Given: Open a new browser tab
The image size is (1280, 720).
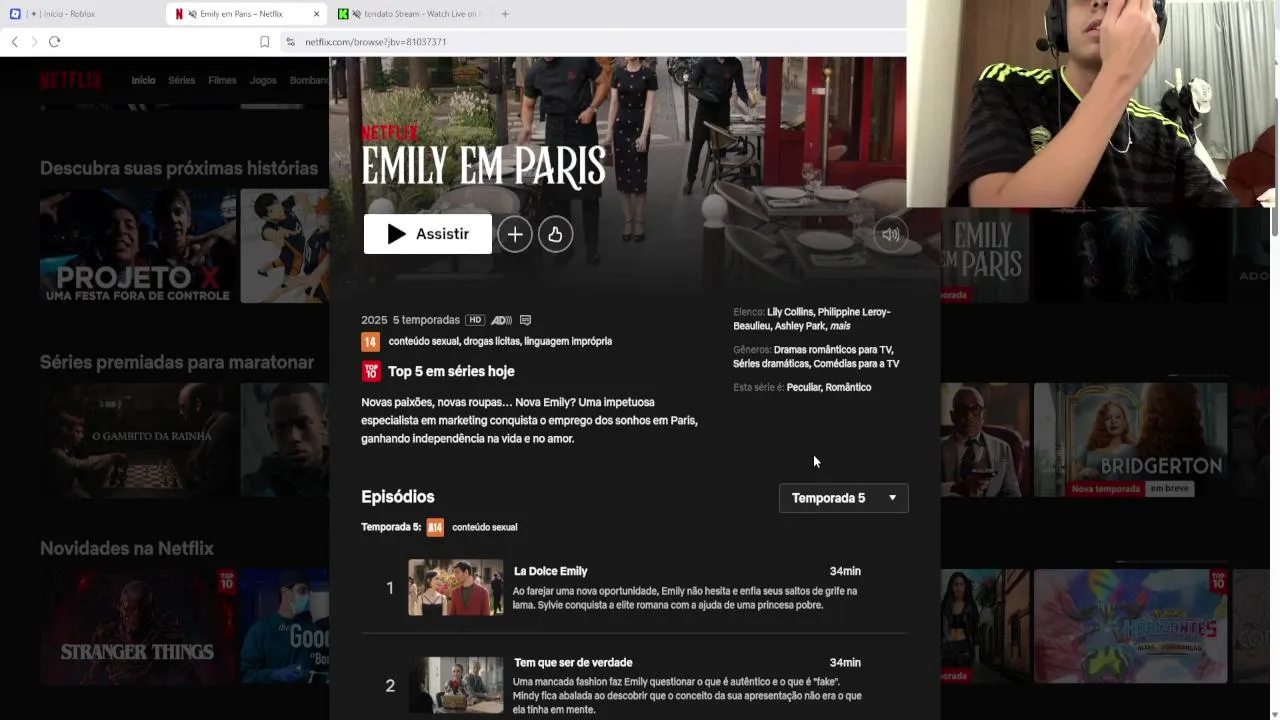Looking at the screenshot, I should (x=505, y=14).
